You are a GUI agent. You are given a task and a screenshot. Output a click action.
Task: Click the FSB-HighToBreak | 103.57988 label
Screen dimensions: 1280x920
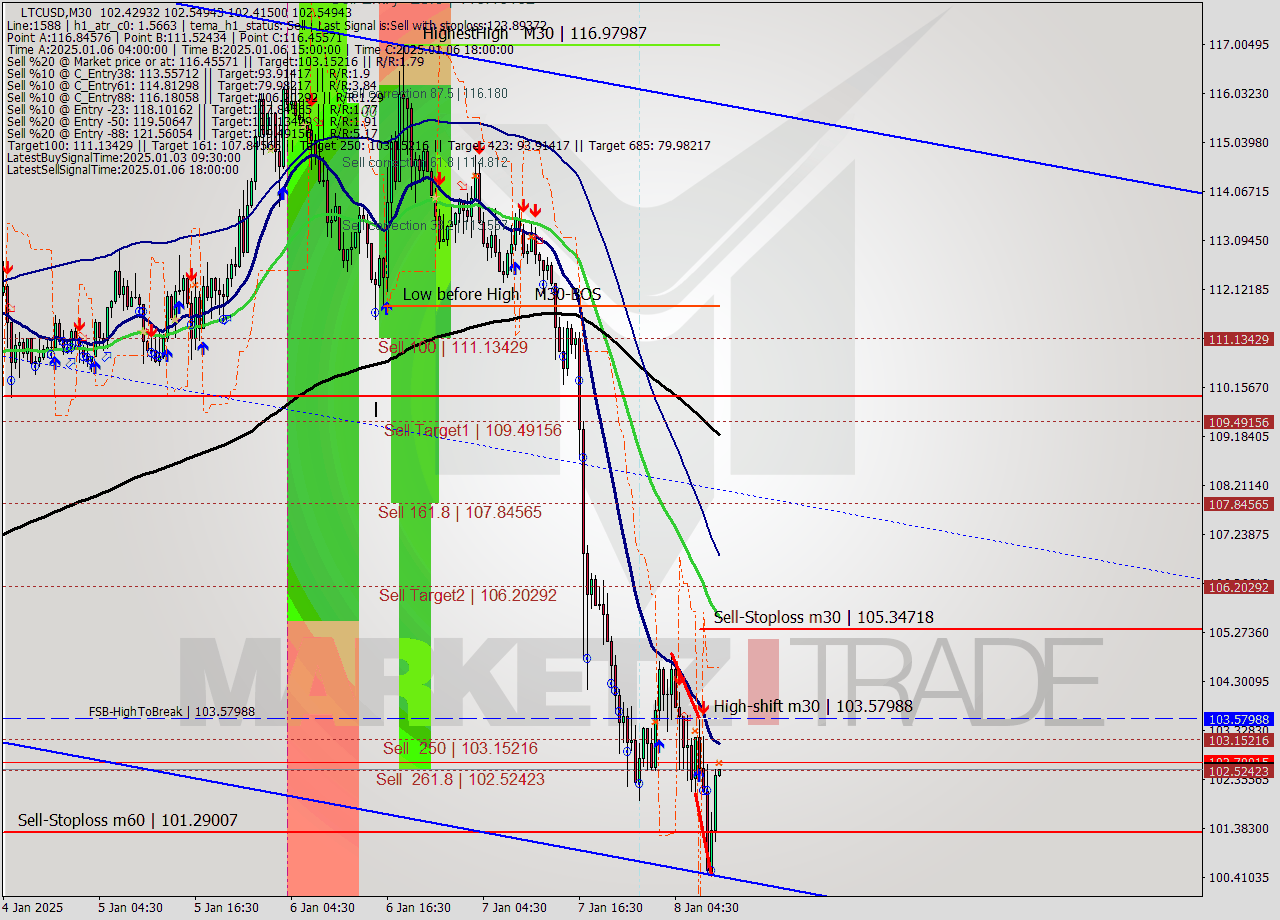pos(171,712)
